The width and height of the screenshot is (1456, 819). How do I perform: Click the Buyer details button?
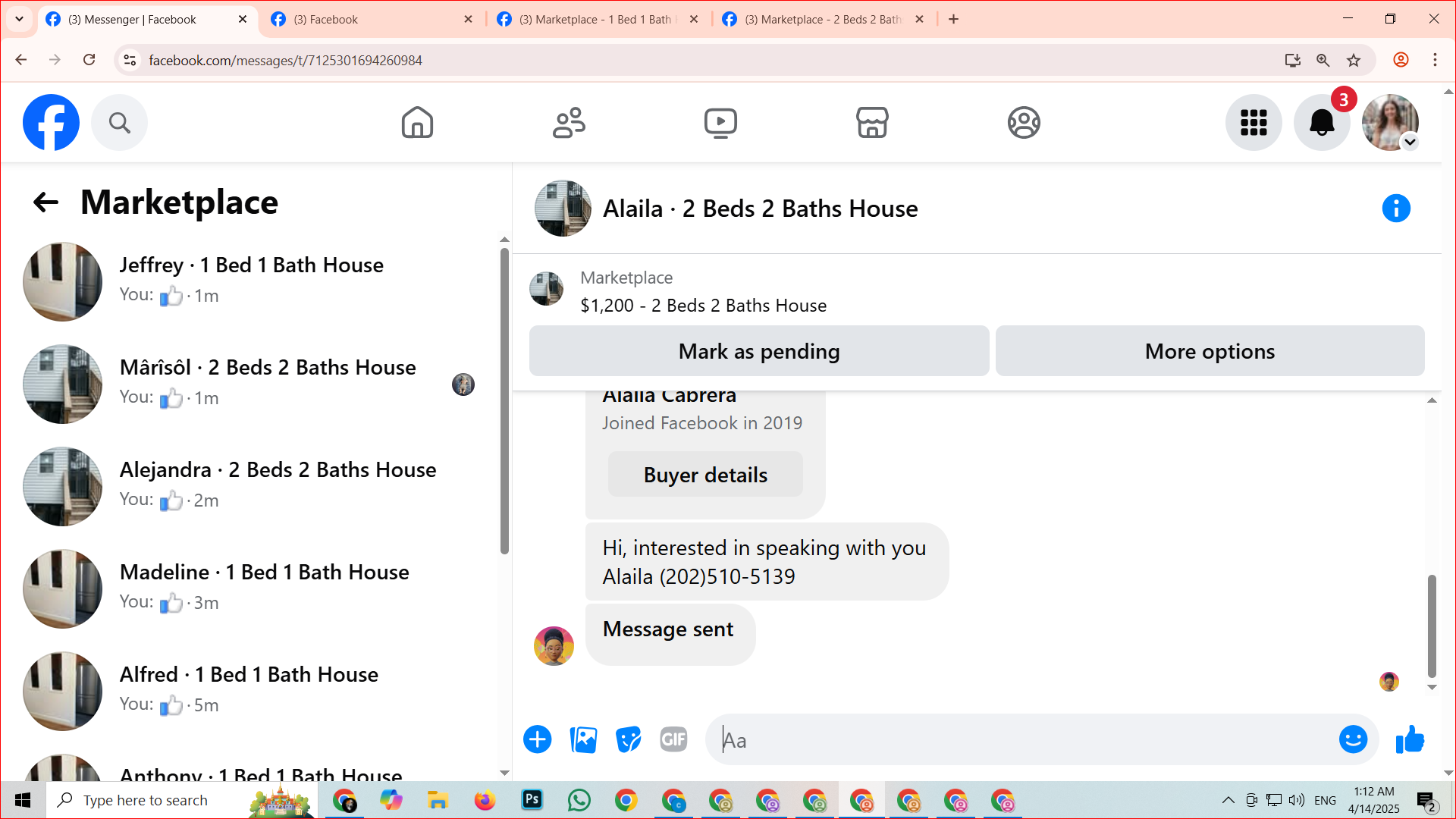pyautogui.click(x=705, y=475)
